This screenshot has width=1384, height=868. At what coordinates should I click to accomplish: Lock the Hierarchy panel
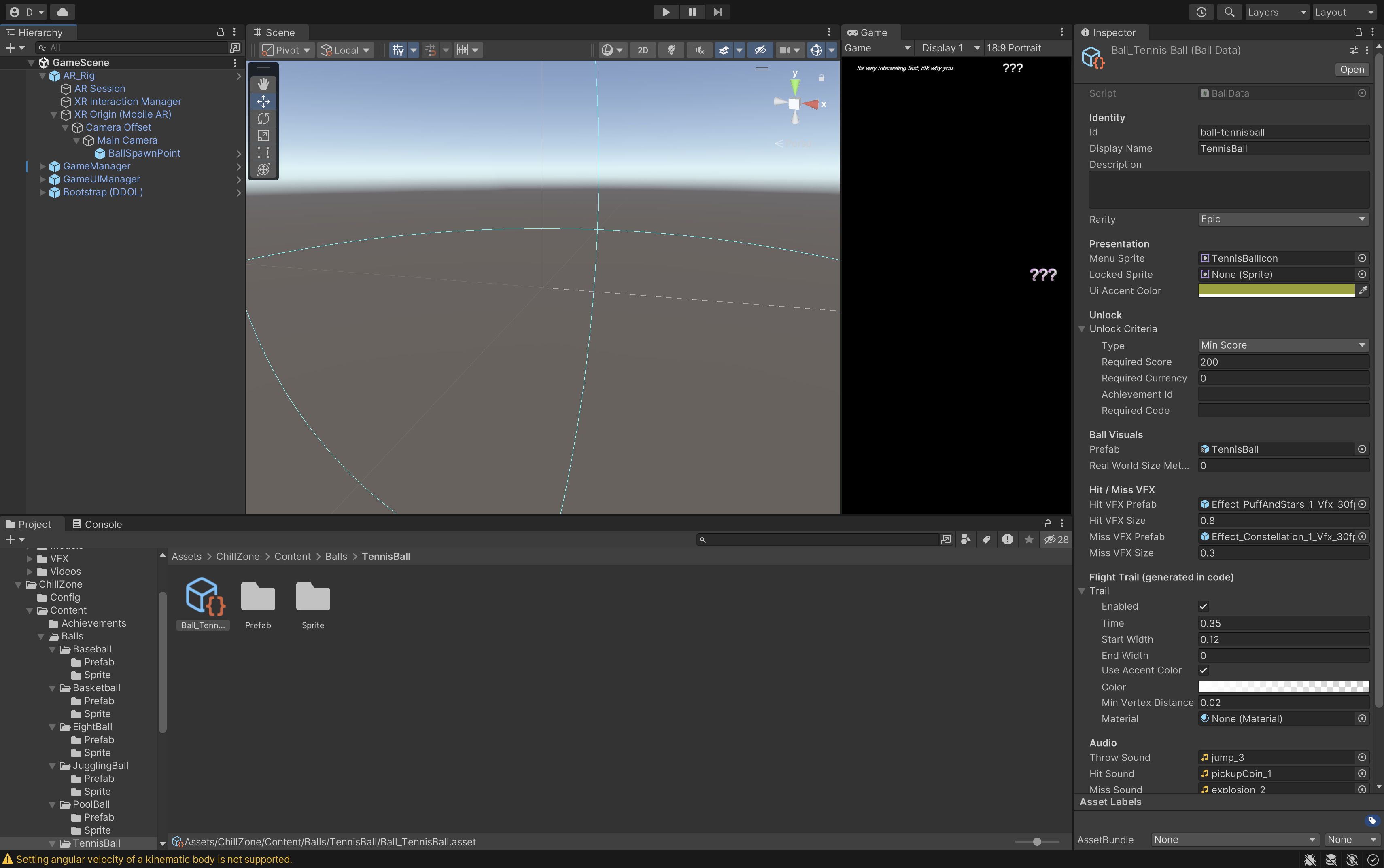click(x=221, y=32)
